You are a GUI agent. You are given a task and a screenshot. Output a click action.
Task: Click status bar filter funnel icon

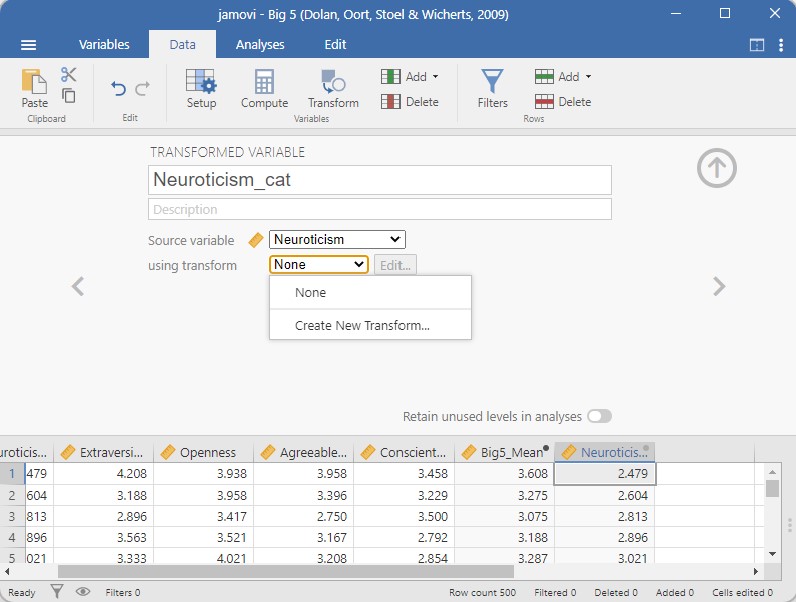pos(57,591)
